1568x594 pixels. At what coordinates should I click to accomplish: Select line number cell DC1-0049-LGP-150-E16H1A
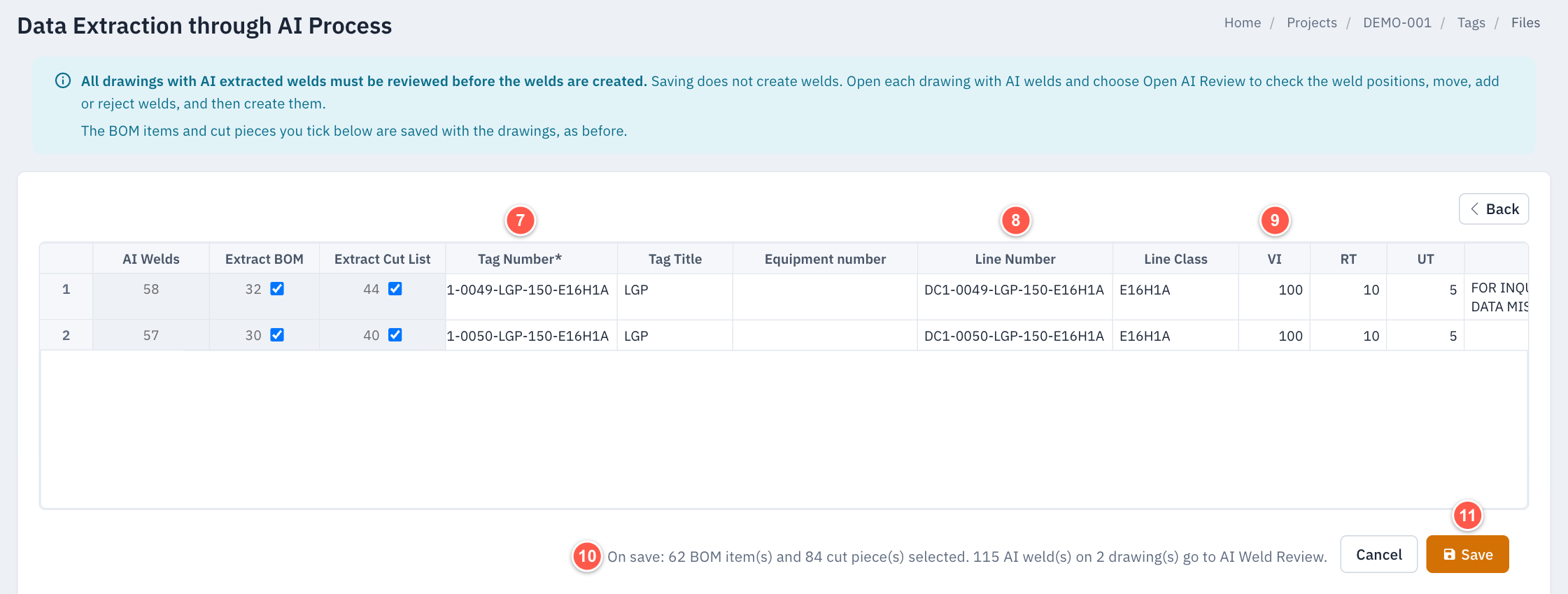[x=1015, y=297]
